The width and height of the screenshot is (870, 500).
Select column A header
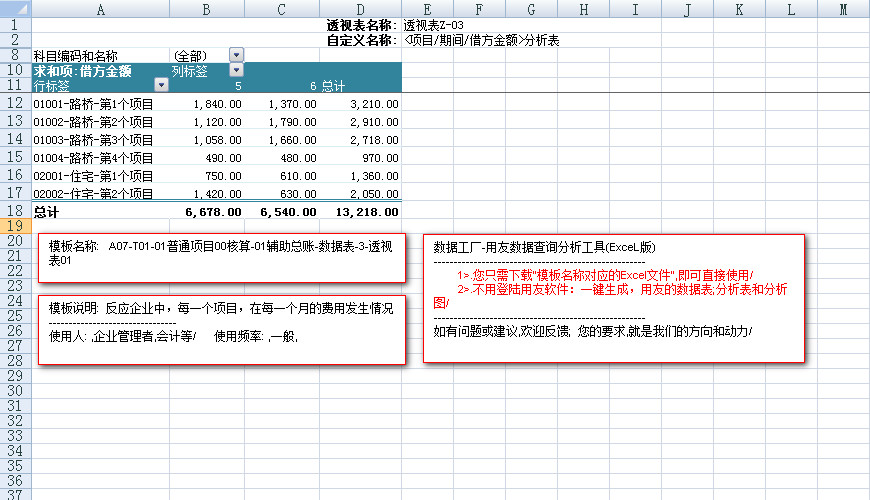tap(100, 9)
